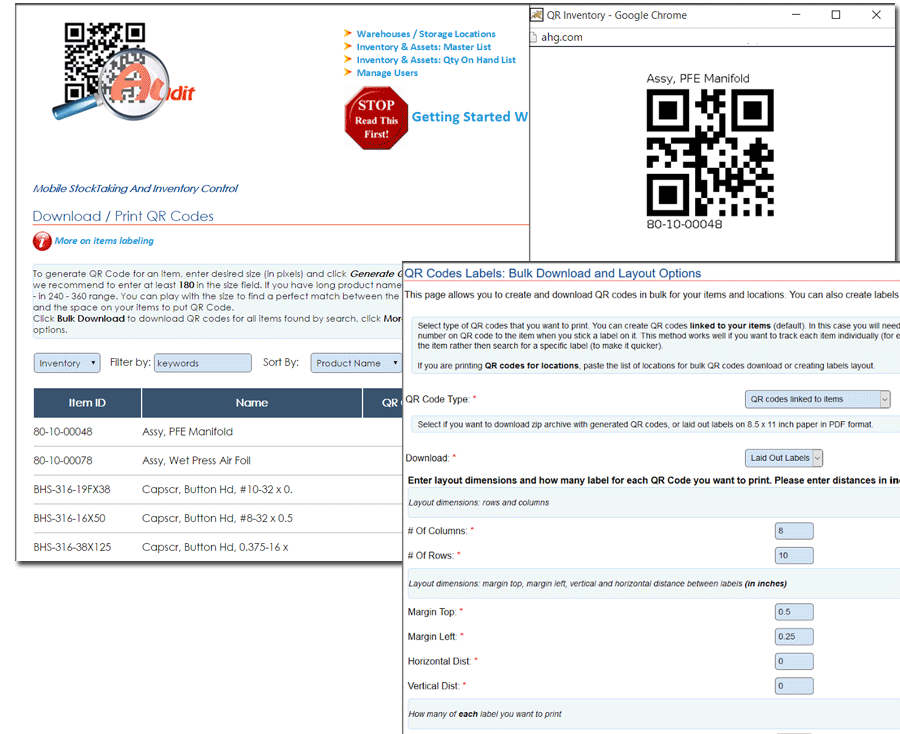900x734 pixels.
Task: Click the QR Codes Labels: Bulk Download heading
Action: (x=553, y=274)
